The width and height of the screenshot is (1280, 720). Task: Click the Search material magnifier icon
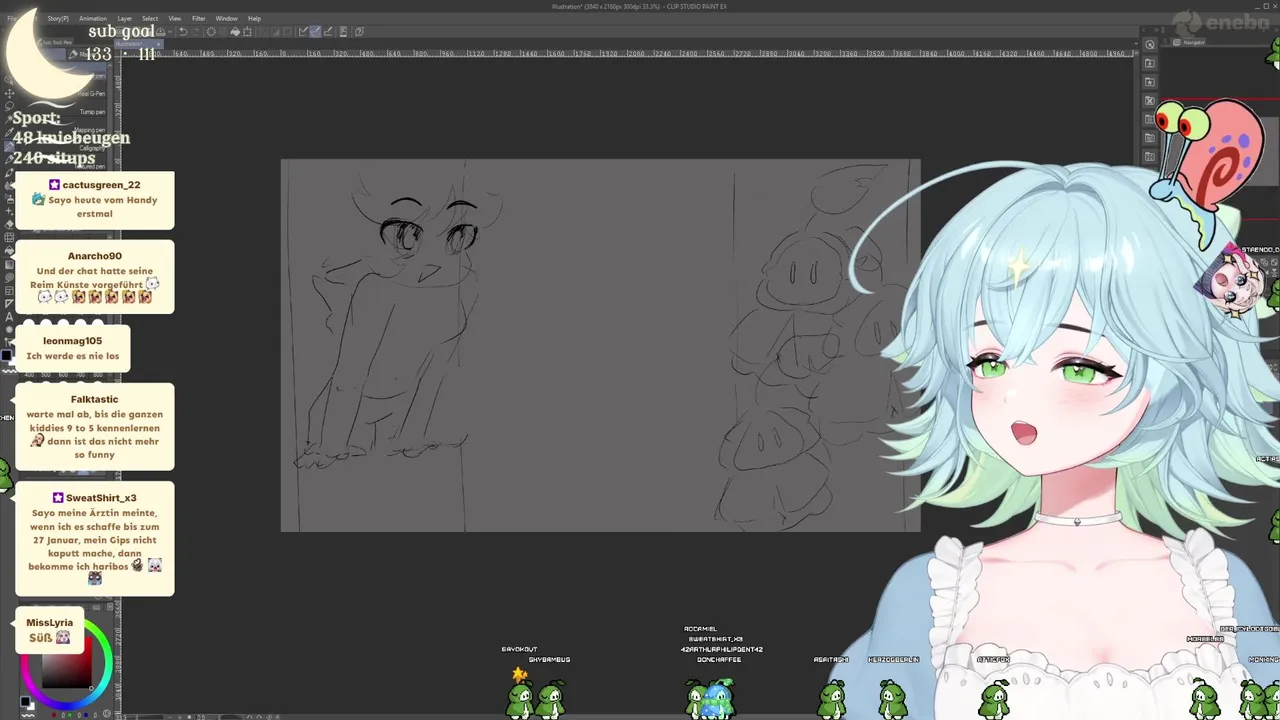pos(1150,44)
